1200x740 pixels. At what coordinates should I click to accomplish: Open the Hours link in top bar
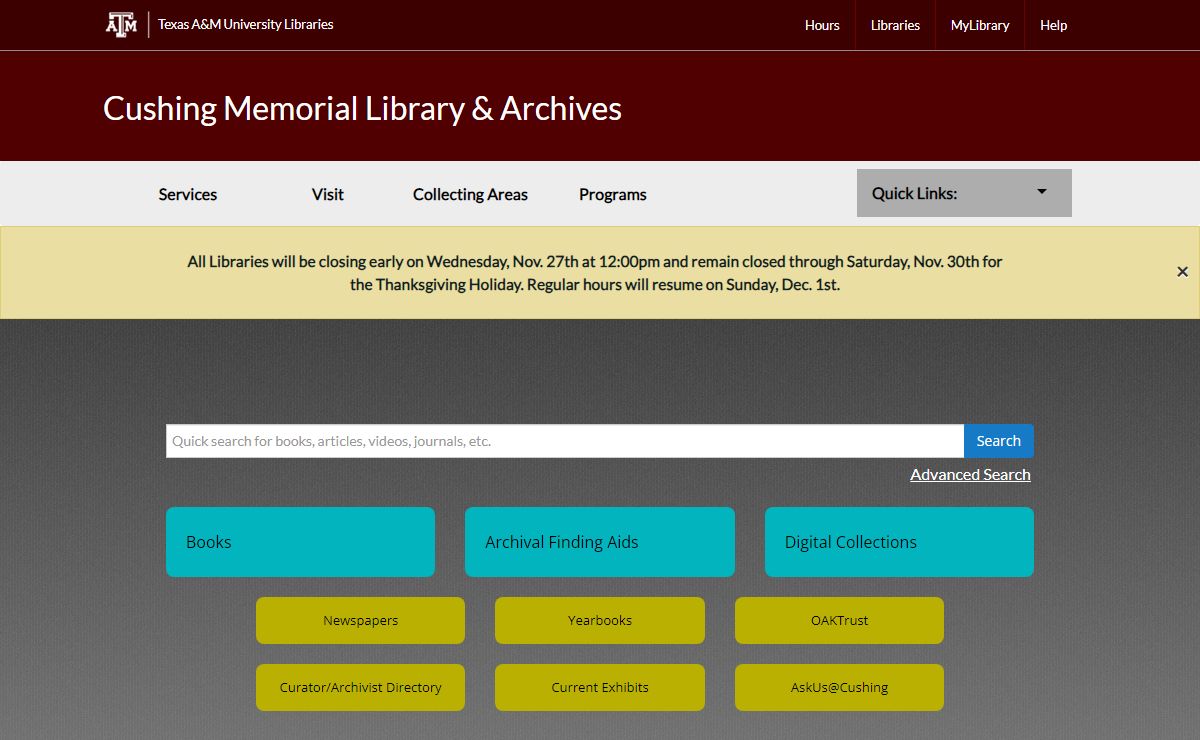[x=822, y=25]
